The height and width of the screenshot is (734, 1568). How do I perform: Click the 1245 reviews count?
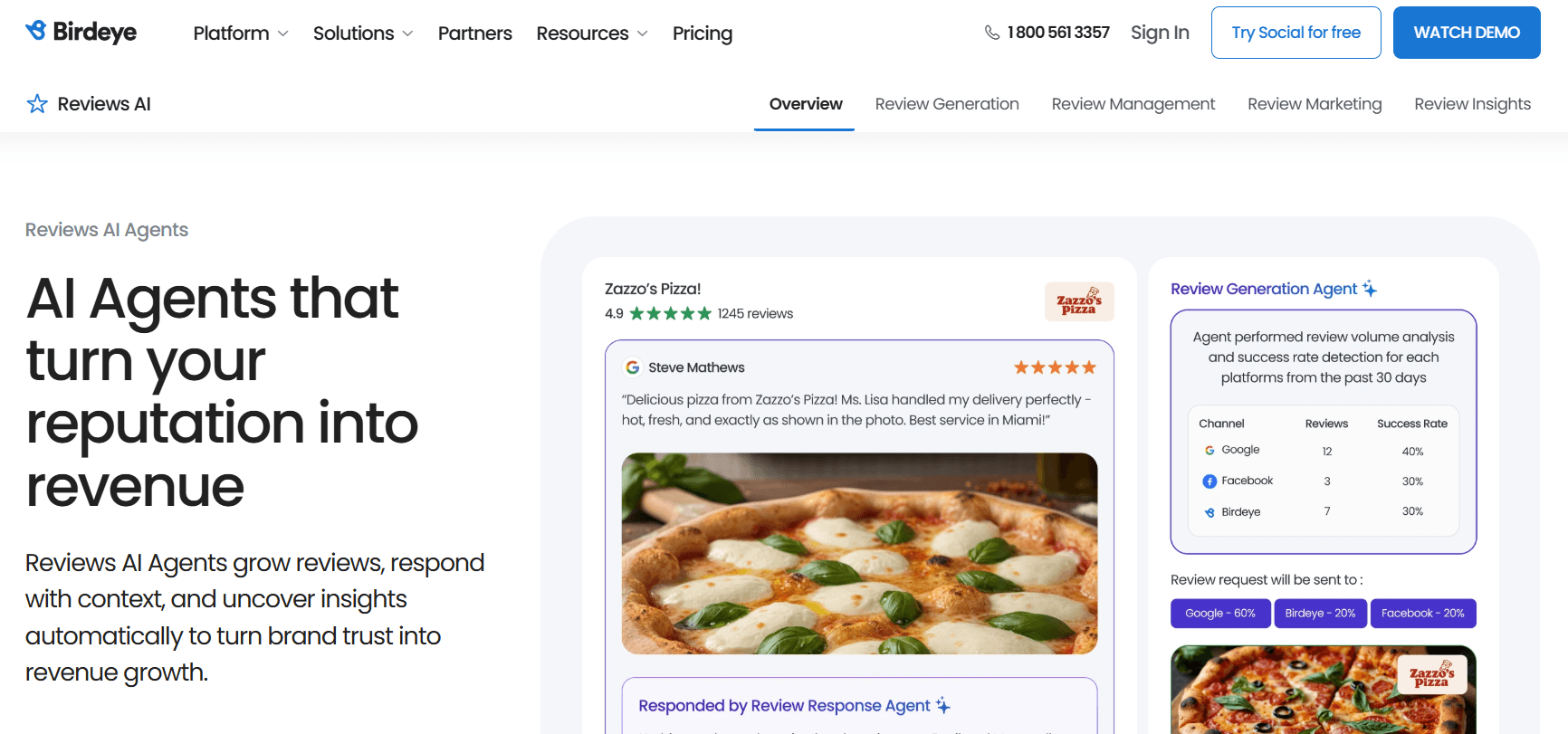pos(755,314)
